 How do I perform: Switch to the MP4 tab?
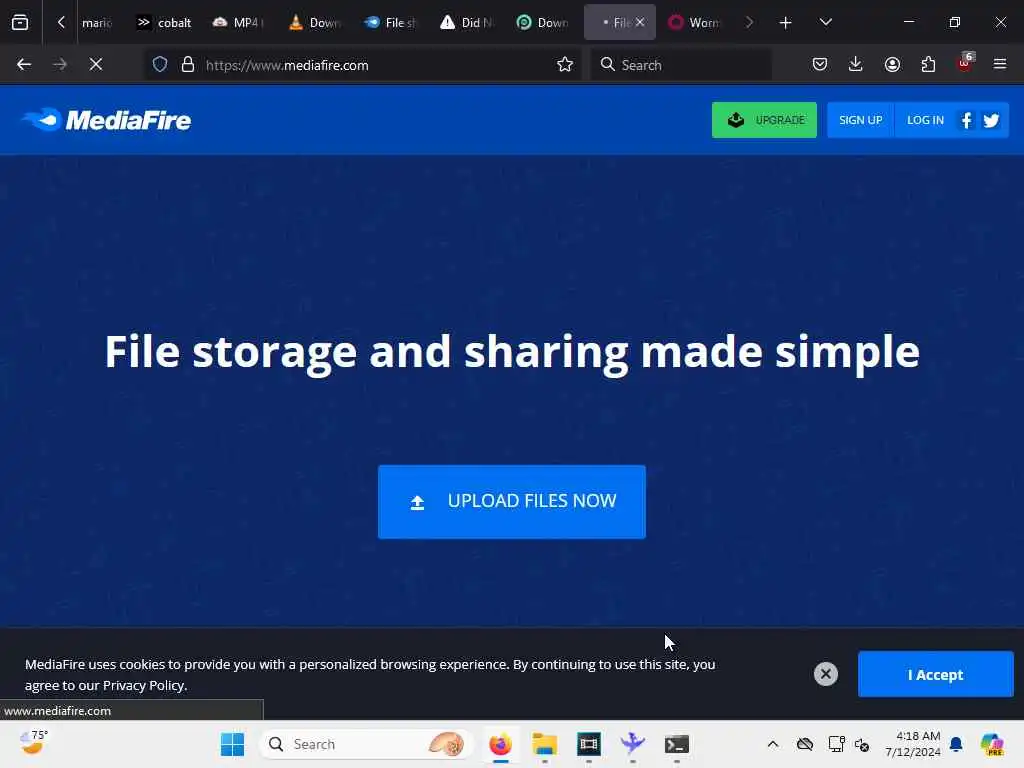pos(239,23)
